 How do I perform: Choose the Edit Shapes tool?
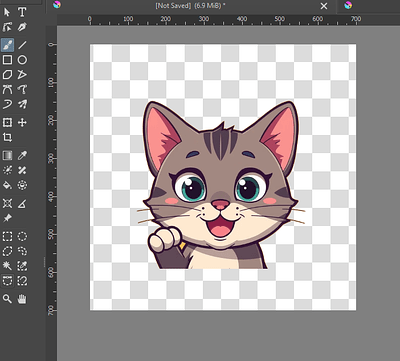(7, 27)
